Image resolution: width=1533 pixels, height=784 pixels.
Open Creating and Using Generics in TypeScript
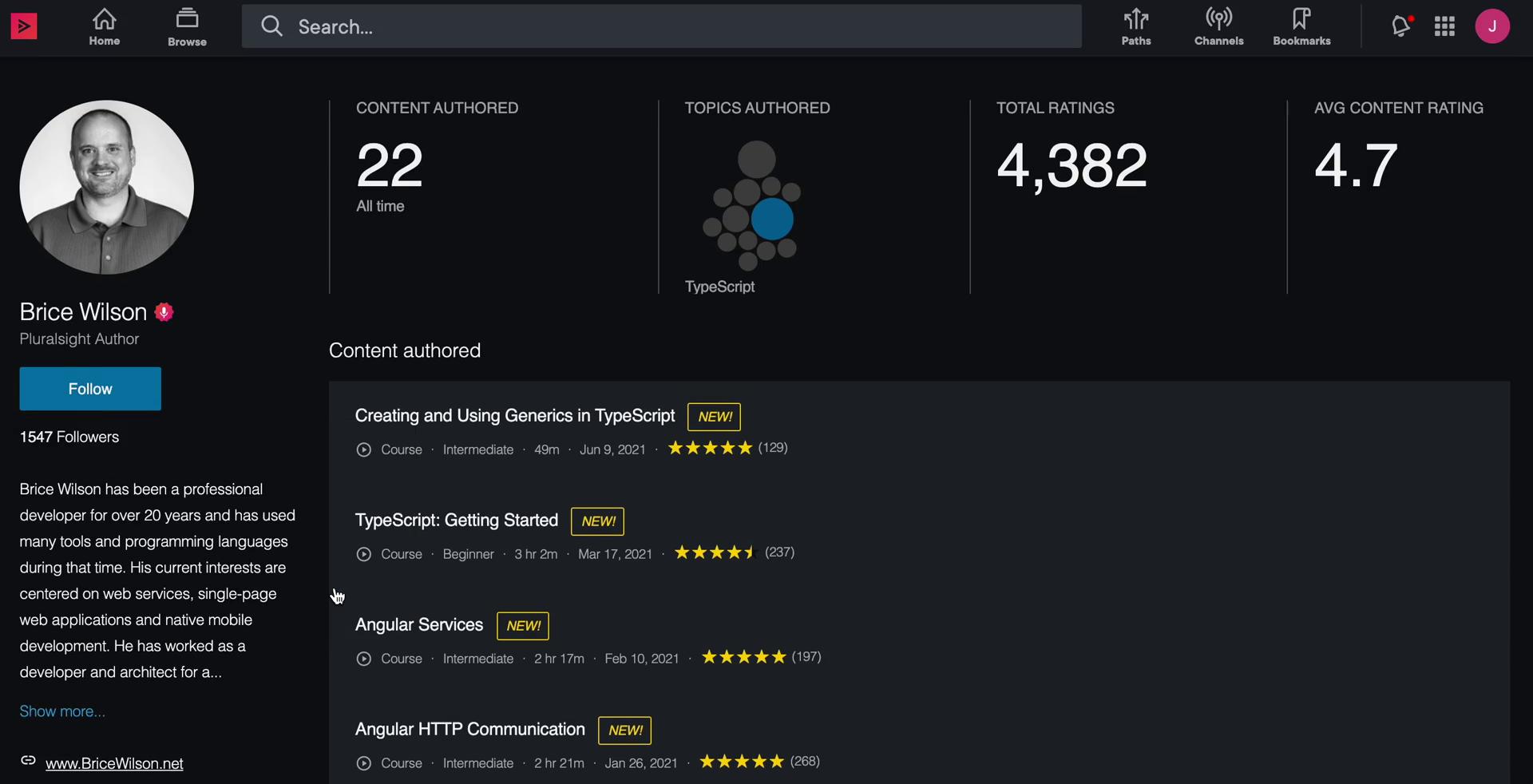(515, 416)
